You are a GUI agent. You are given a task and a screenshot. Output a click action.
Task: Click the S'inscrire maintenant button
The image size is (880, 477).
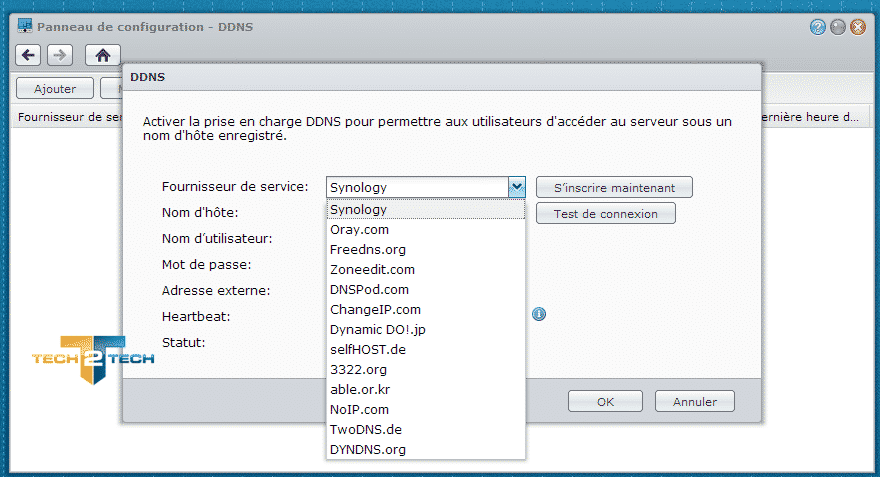[x=614, y=187]
